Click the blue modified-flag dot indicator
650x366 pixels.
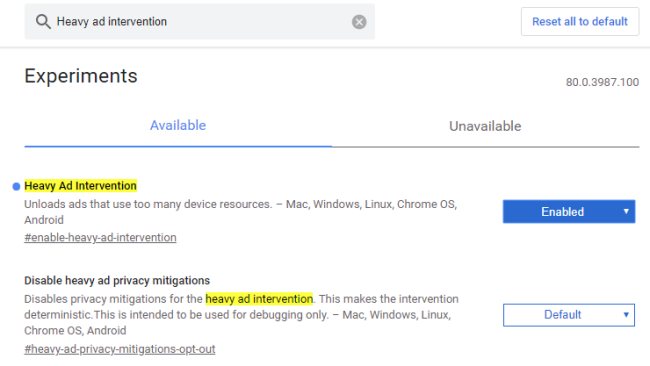[x=16, y=187]
